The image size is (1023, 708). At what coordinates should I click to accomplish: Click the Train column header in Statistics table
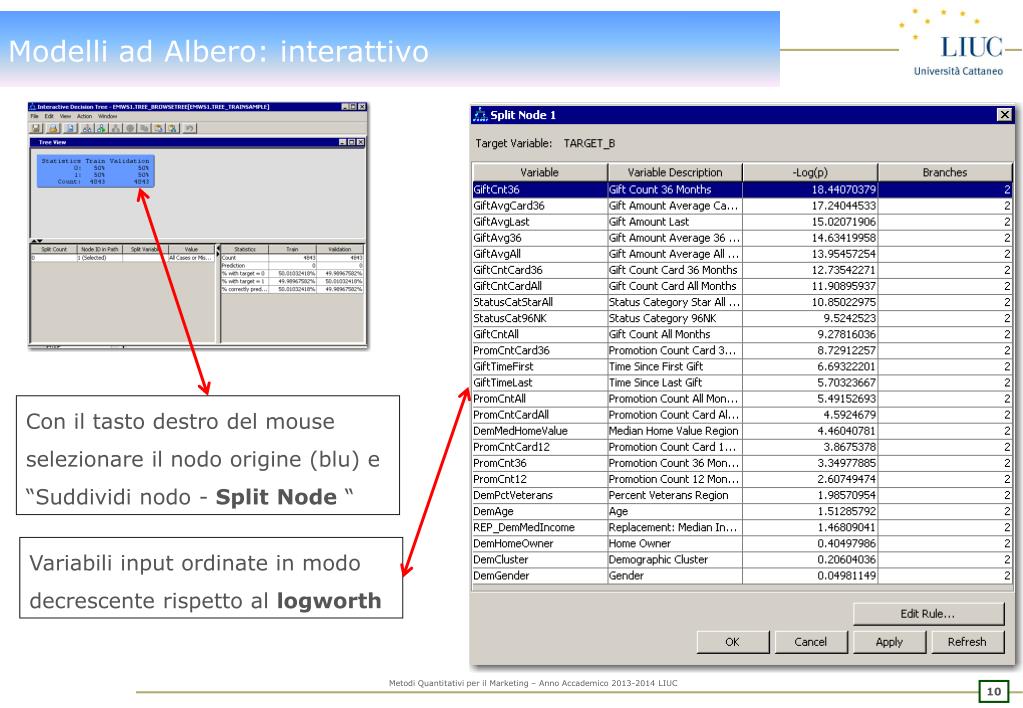[292, 249]
